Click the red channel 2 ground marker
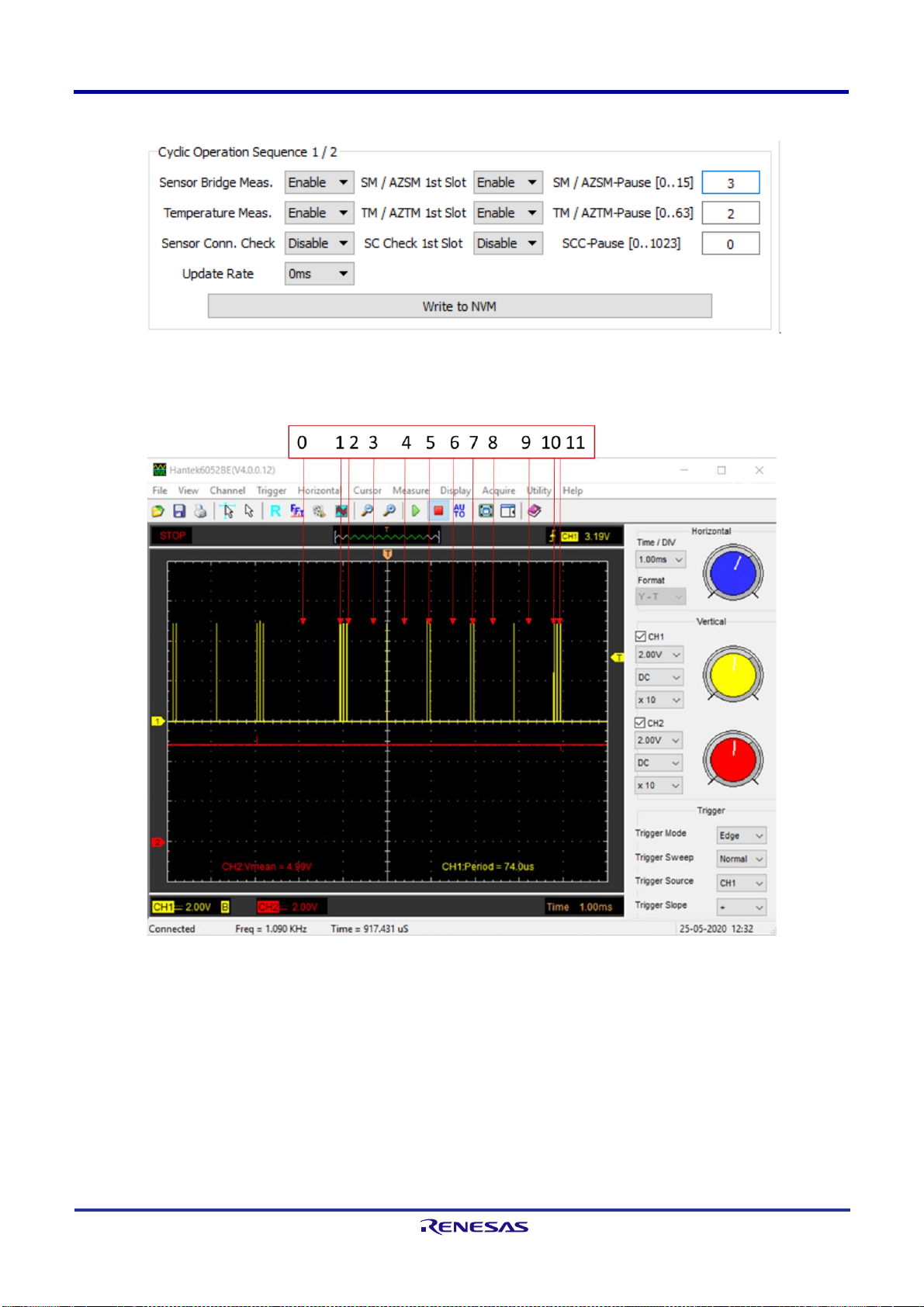Screen dimensions: 924x1307 (x=157, y=842)
